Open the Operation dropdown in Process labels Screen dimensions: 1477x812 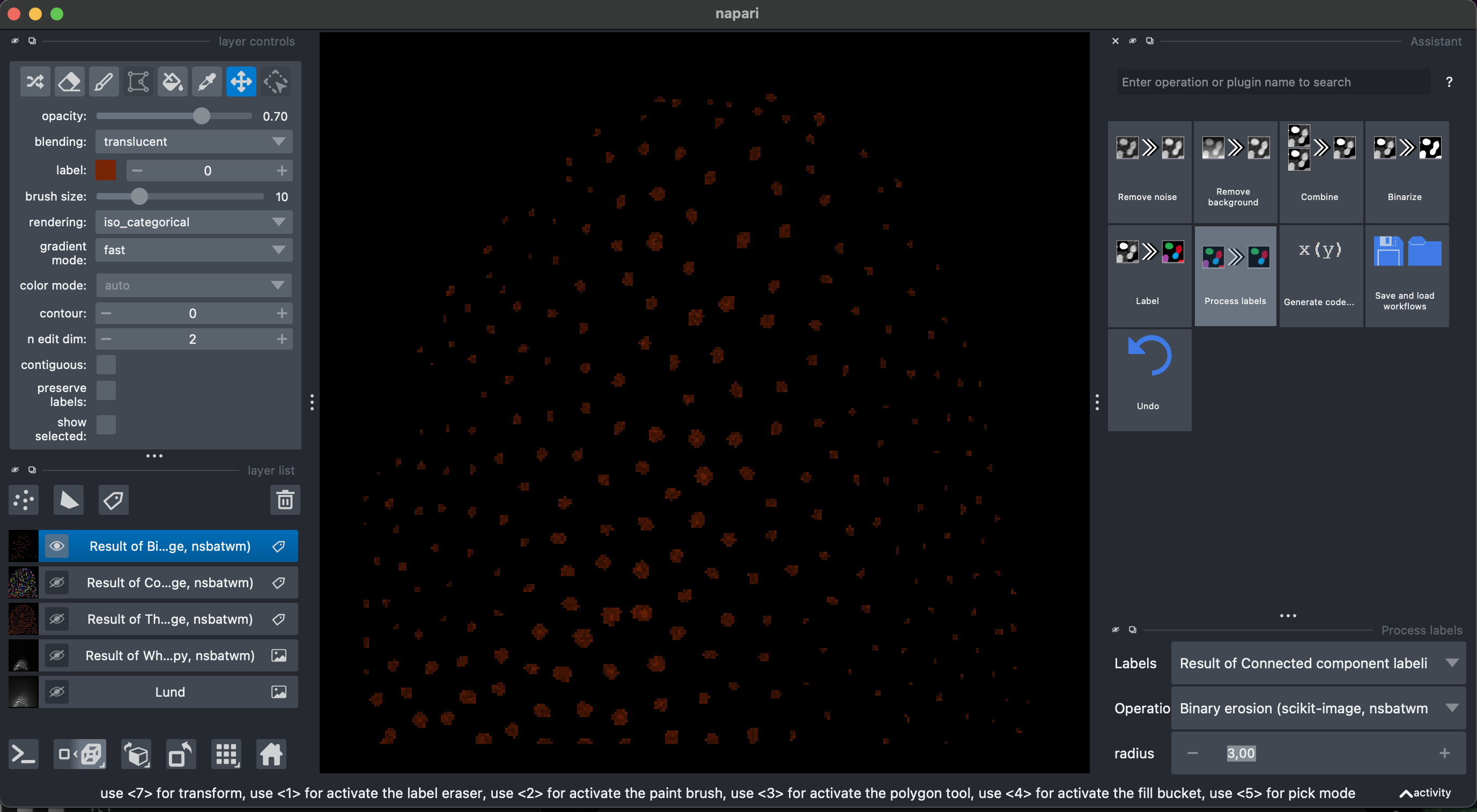(x=1318, y=709)
